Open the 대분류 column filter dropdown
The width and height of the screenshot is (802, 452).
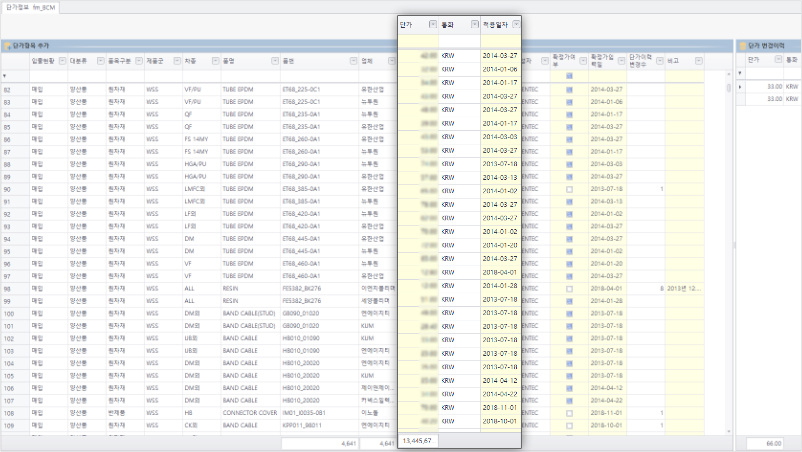coord(101,61)
